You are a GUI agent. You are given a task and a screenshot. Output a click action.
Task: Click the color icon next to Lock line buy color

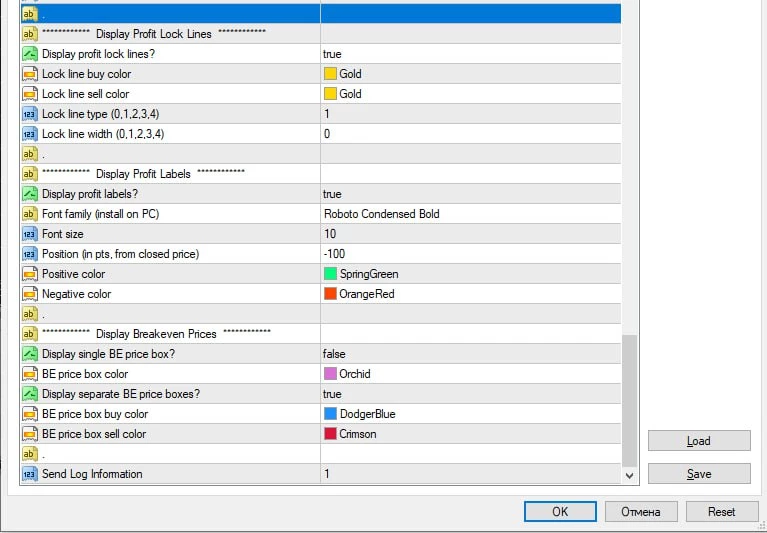point(30,74)
